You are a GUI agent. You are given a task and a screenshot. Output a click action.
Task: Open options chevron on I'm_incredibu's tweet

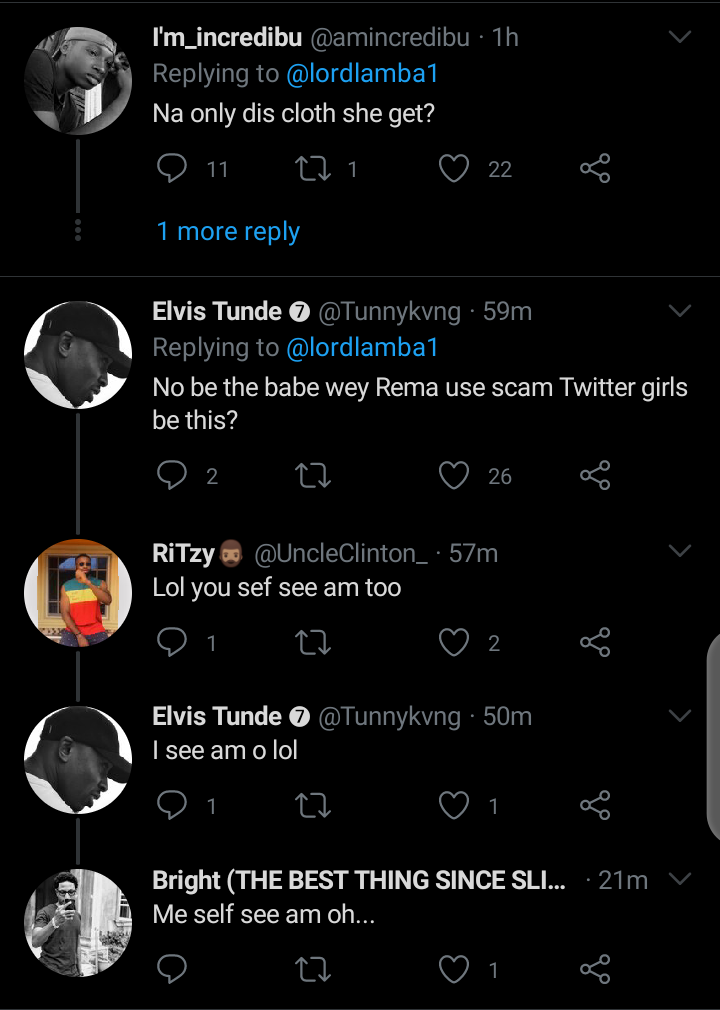pyautogui.click(x=680, y=37)
